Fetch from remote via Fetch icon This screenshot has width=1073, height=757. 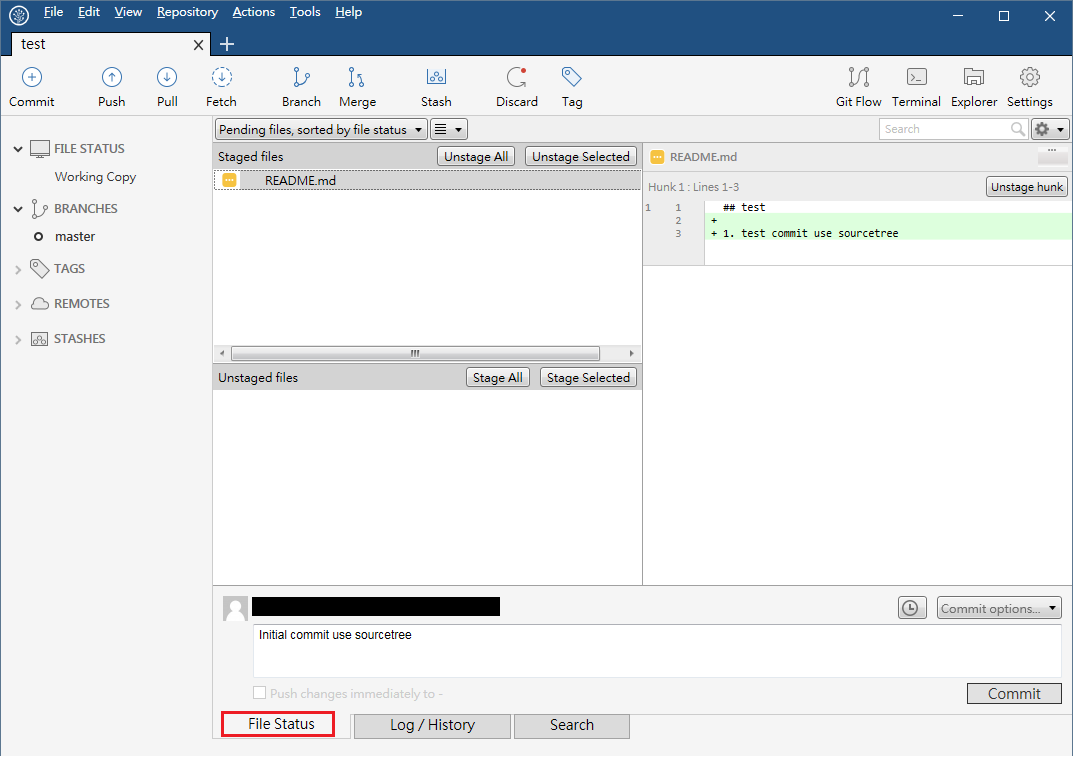tap(221, 78)
